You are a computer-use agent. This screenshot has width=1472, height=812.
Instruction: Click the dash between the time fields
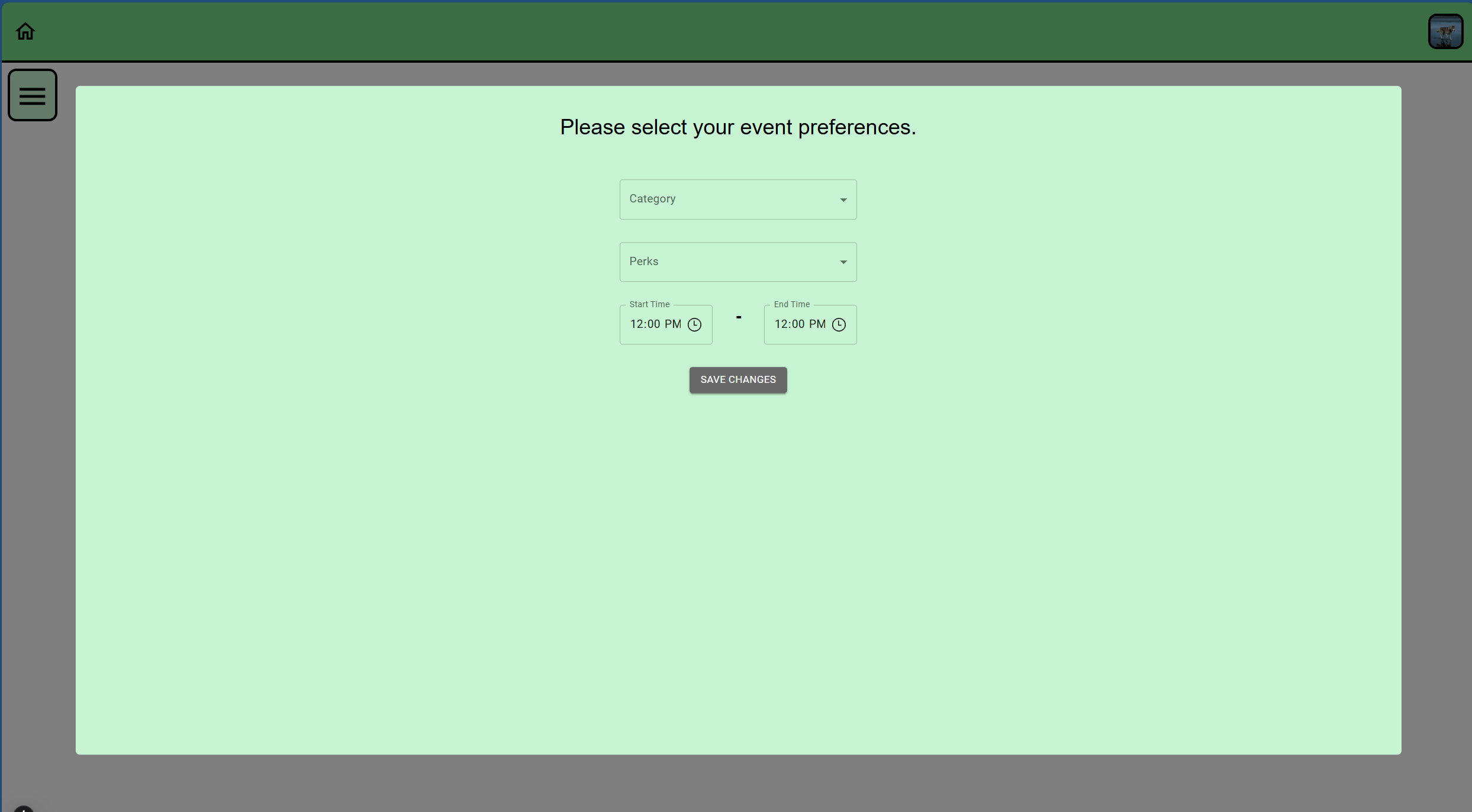click(x=738, y=317)
